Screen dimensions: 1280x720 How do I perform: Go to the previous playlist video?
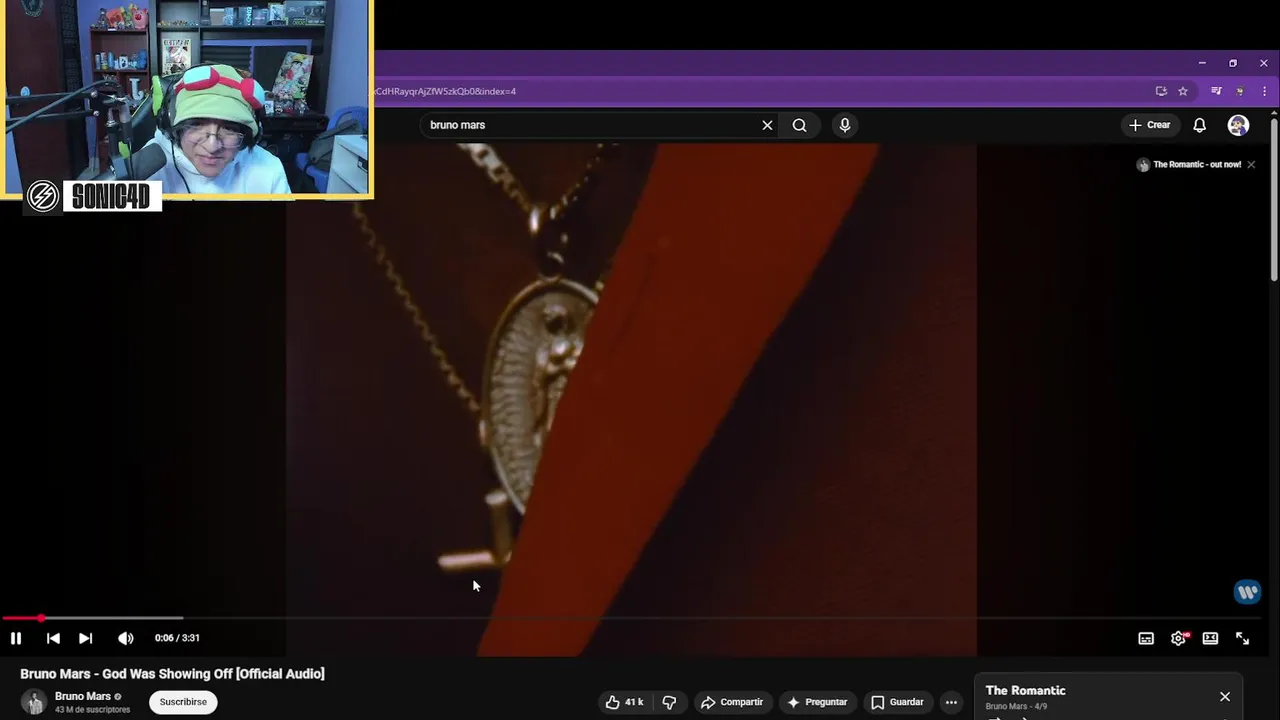tap(53, 638)
